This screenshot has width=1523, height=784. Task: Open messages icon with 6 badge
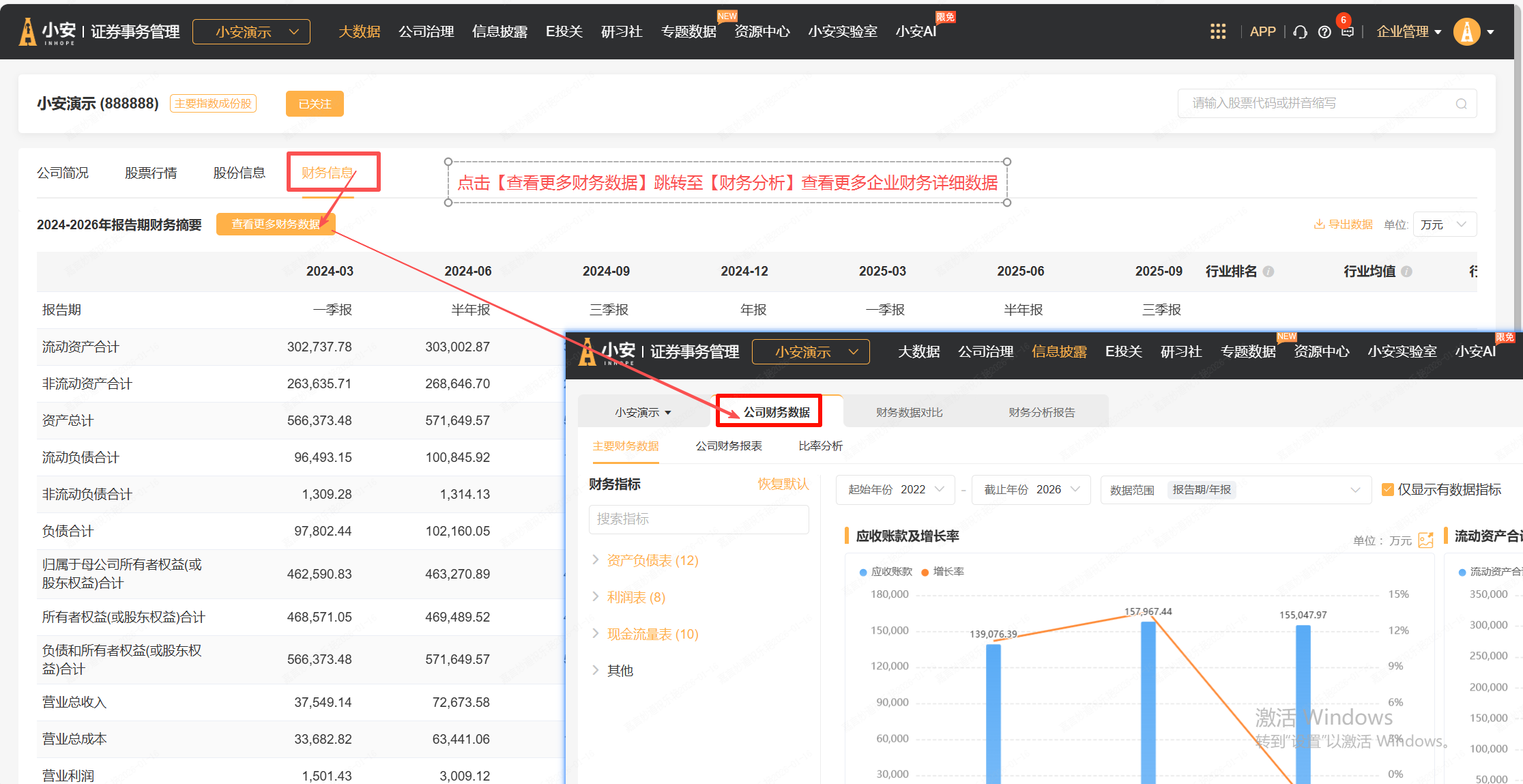[x=1347, y=31]
